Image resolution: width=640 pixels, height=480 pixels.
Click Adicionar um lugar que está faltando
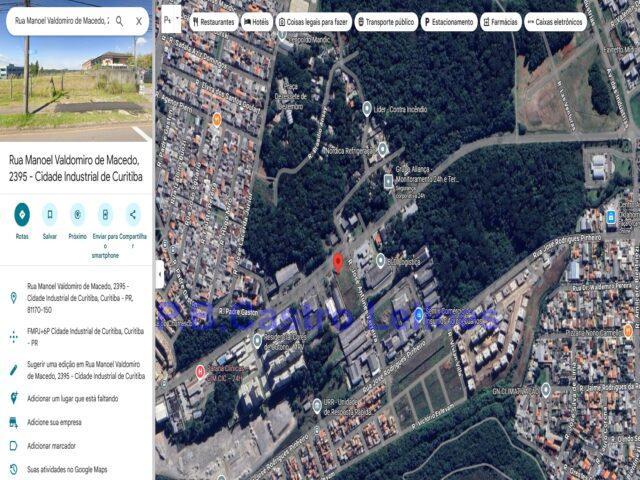73,398
